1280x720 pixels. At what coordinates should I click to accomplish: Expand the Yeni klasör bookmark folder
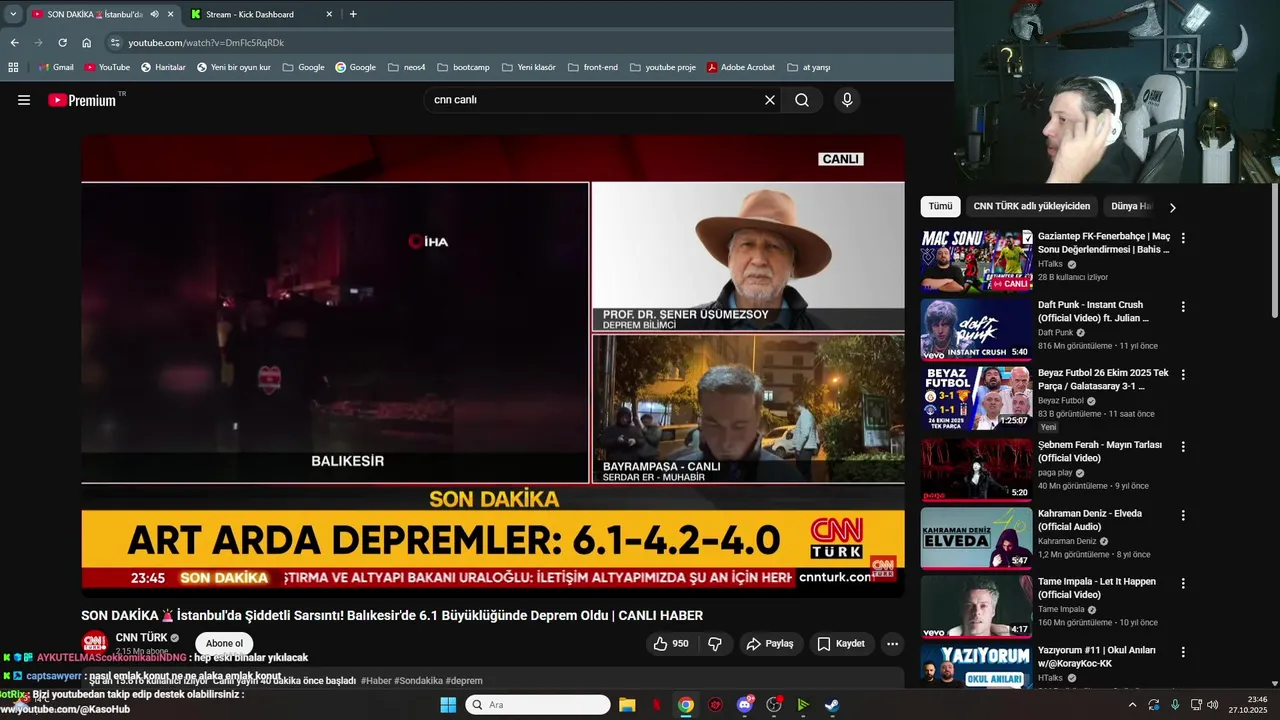[x=528, y=67]
